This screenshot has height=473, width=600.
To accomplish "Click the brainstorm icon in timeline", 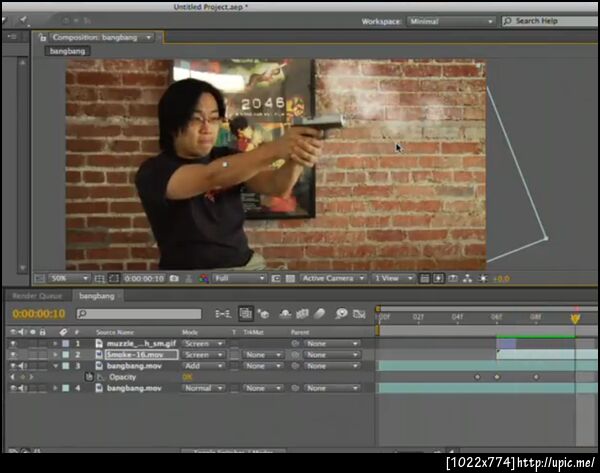I will 341,314.
